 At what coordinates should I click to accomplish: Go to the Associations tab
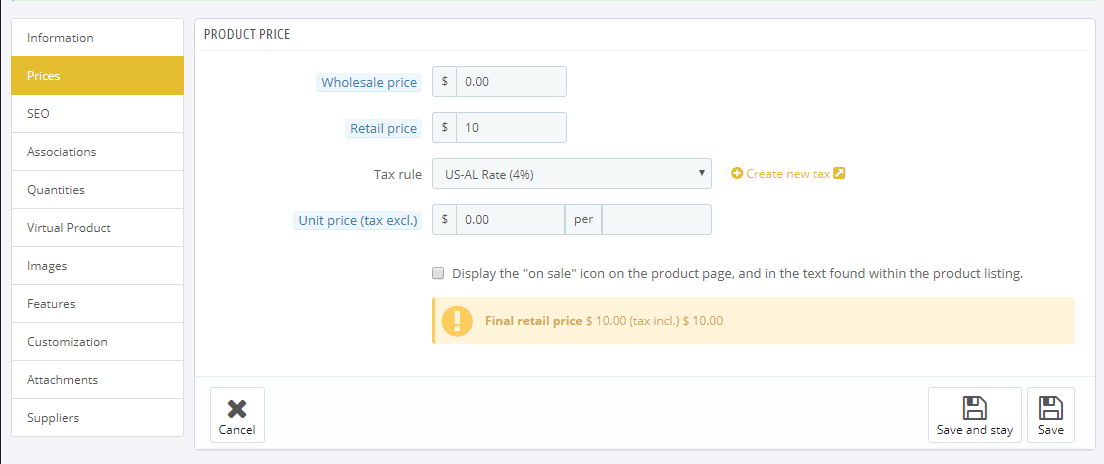pyautogui.click(x=97, y=151)
